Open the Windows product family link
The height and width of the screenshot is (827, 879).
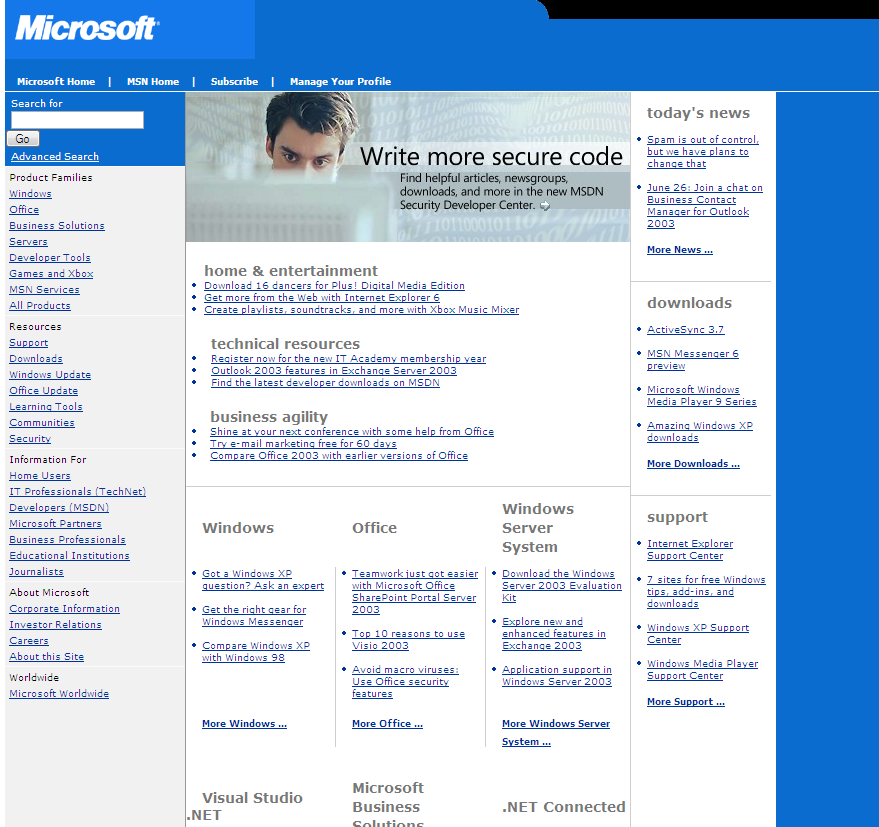point(29,193)
